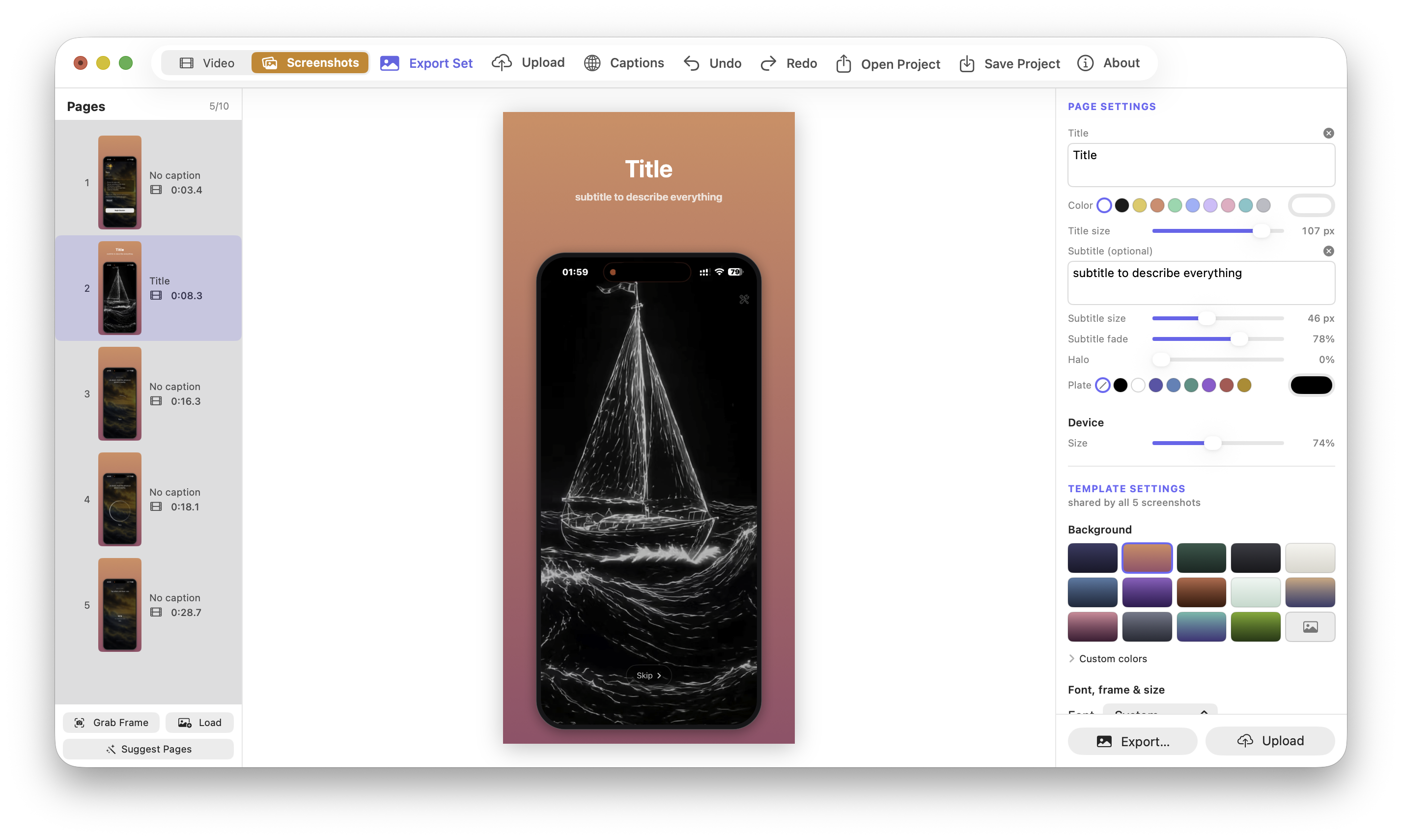Screen dimensions: 1402x840
Task: Click inside the Title text field
Action: tap(1201, 165)
